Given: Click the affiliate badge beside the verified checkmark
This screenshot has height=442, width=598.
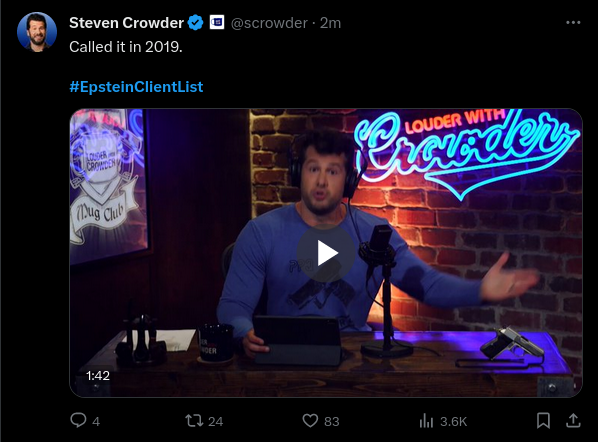Looking at the screenshot, I should click(217, 23).
